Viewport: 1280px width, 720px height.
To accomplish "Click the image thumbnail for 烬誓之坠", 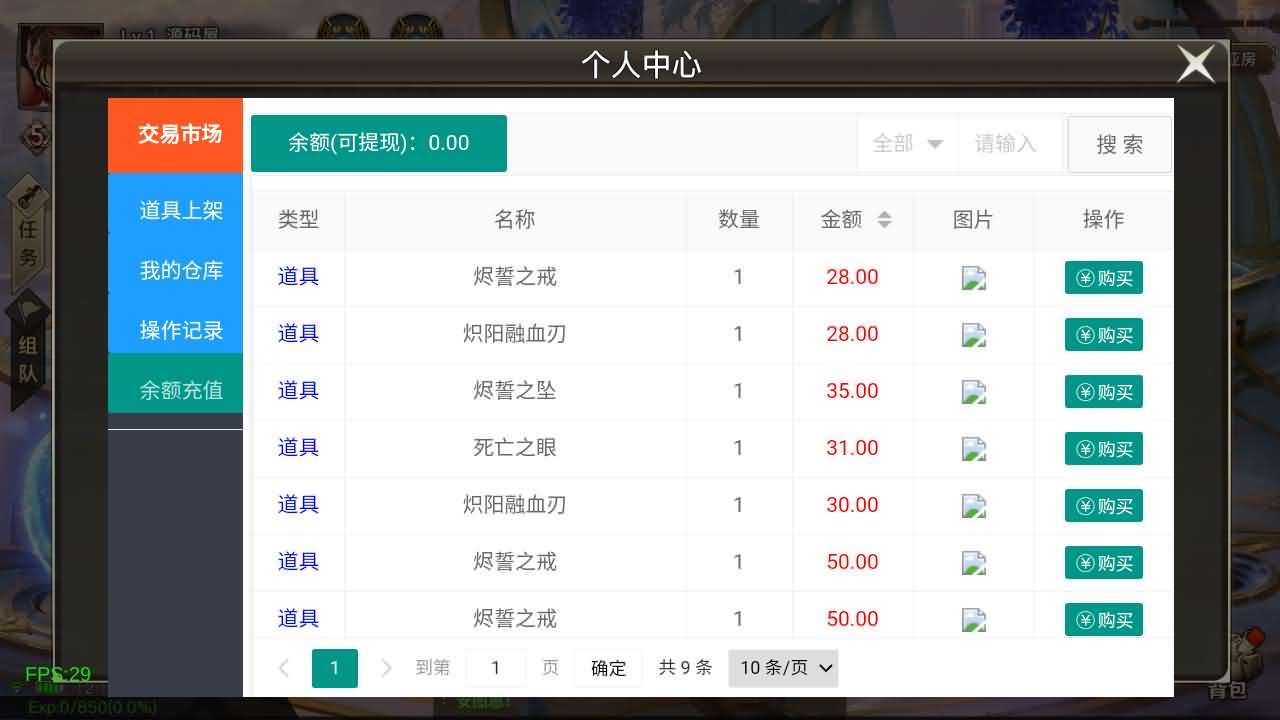I will pos(973,392).
